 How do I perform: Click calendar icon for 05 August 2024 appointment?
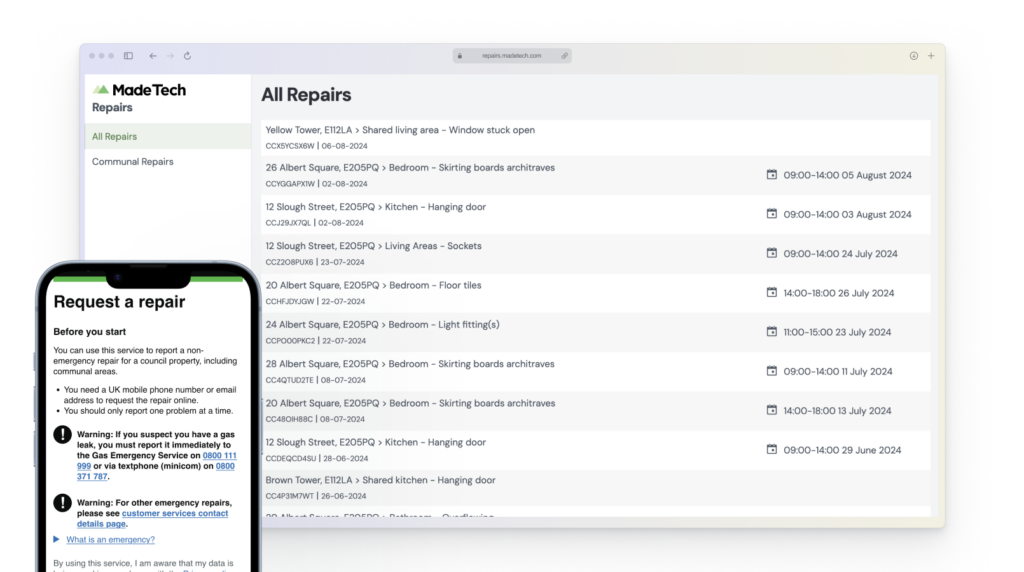(772, 174)
